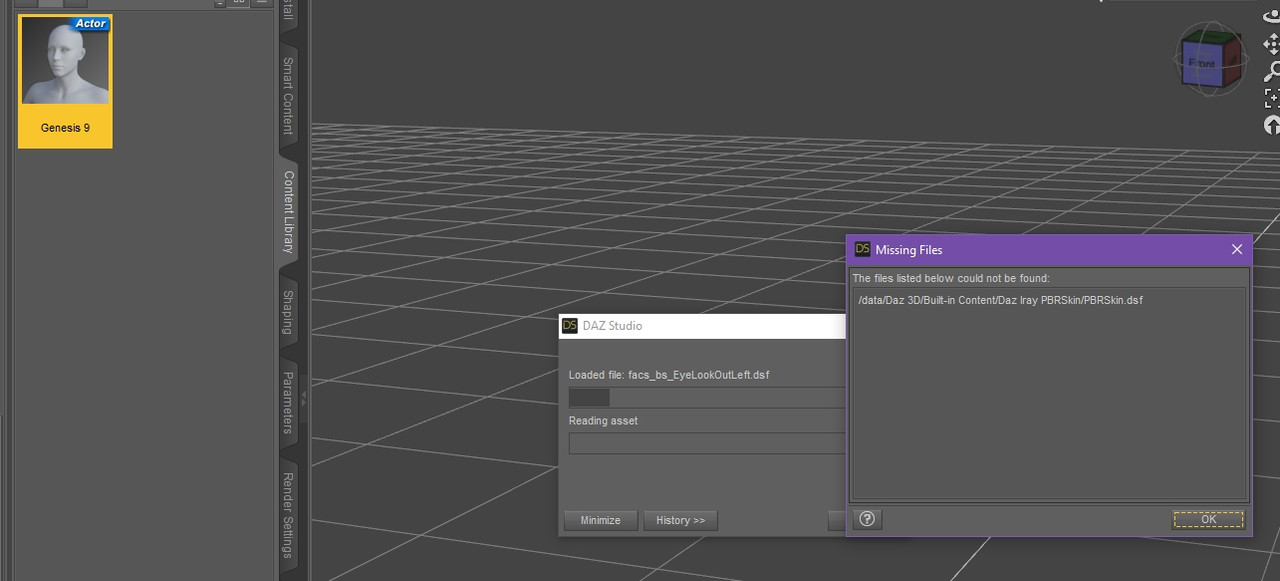Click the 'Reading asset' status label

pos(603,421)
